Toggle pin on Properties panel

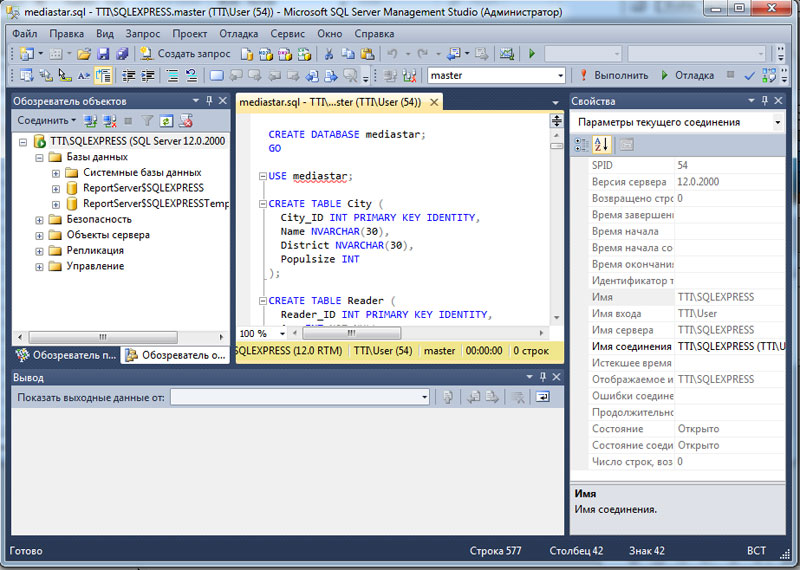(x=764, y=101)
